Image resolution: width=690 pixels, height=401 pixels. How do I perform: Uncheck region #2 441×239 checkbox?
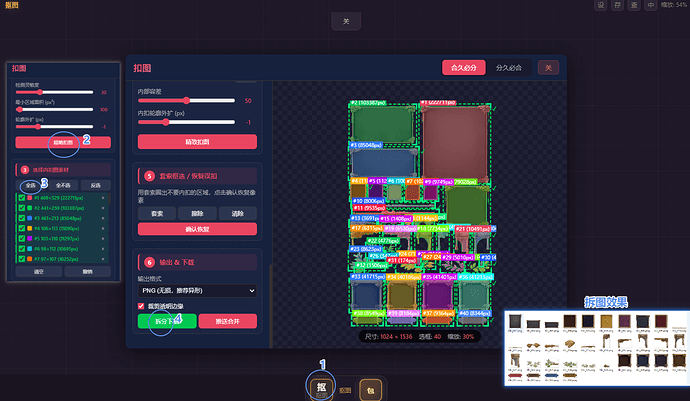point(22,208)
